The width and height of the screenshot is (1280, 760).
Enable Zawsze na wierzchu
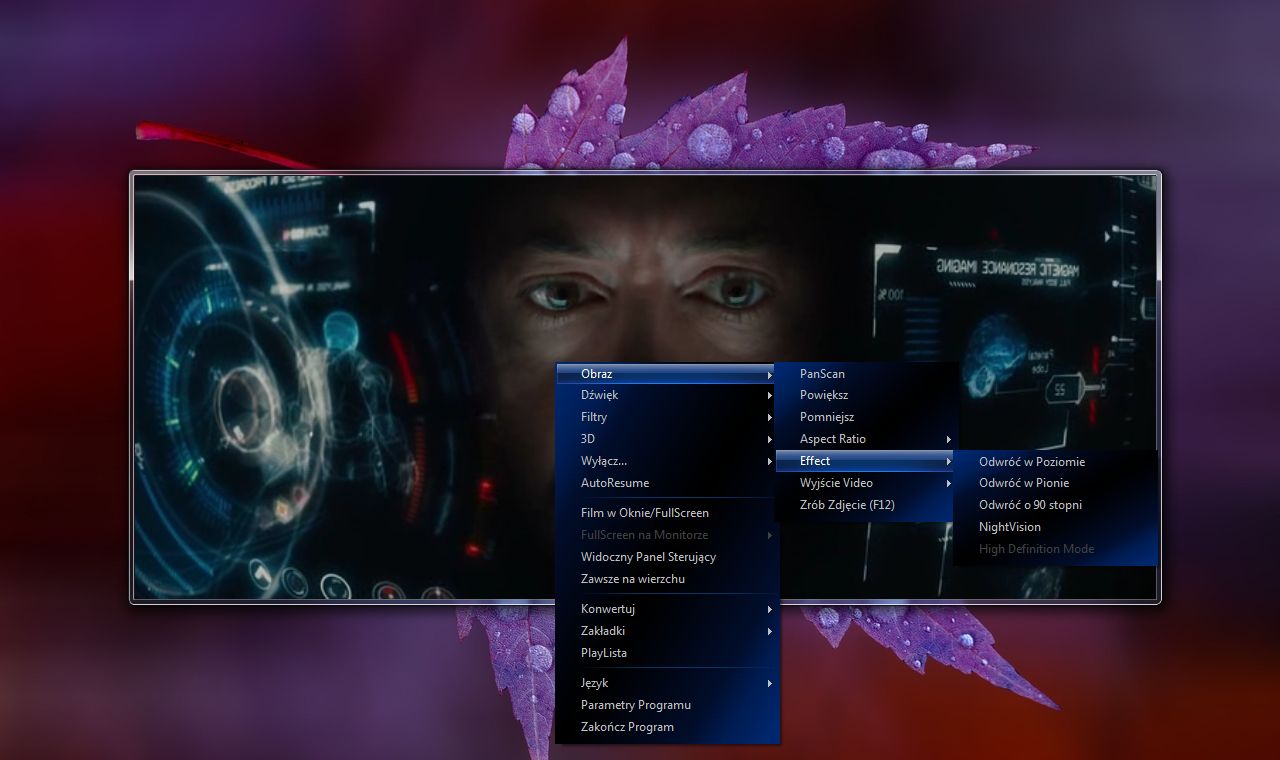click(x=667, y=579)
